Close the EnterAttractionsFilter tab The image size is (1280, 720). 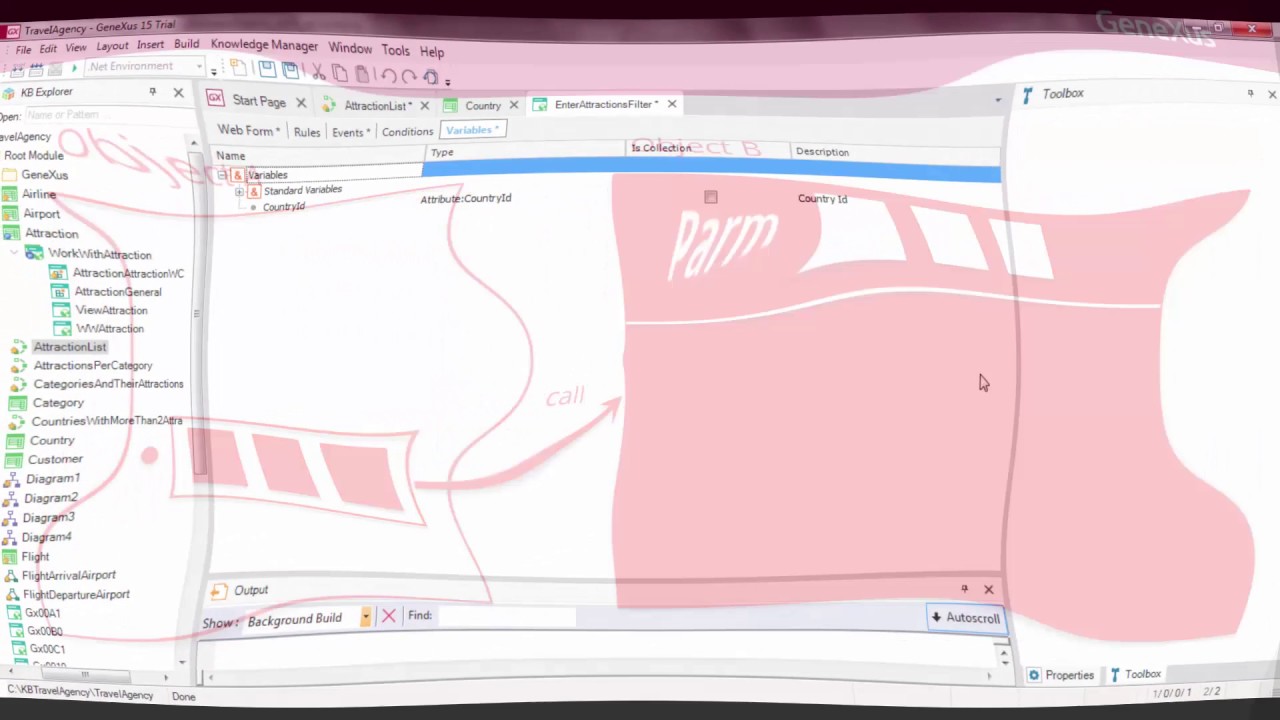coord(672,104)
